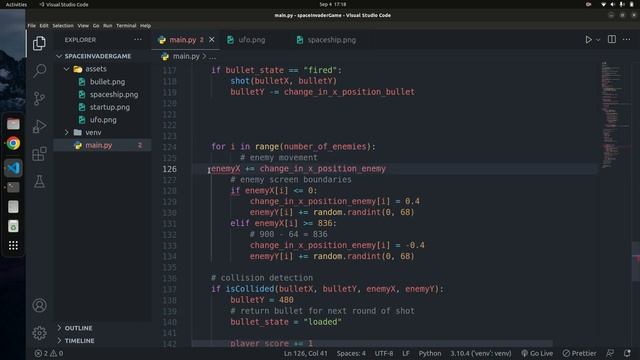The height and width of the screenshot is (360, 640).
Task: Open ufo.png in the explorer
Action: click(102, 120)
